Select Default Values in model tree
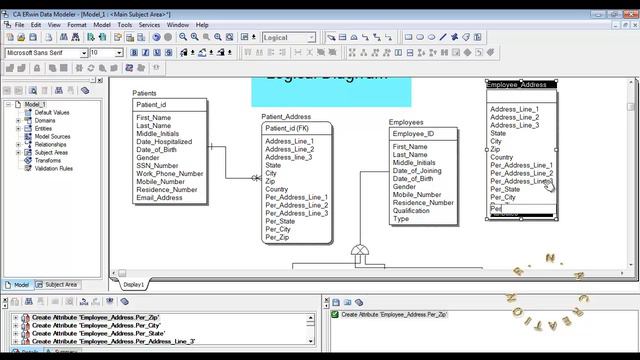The height and width of the screenshot is (360, 640). click(x=52, y=113)
